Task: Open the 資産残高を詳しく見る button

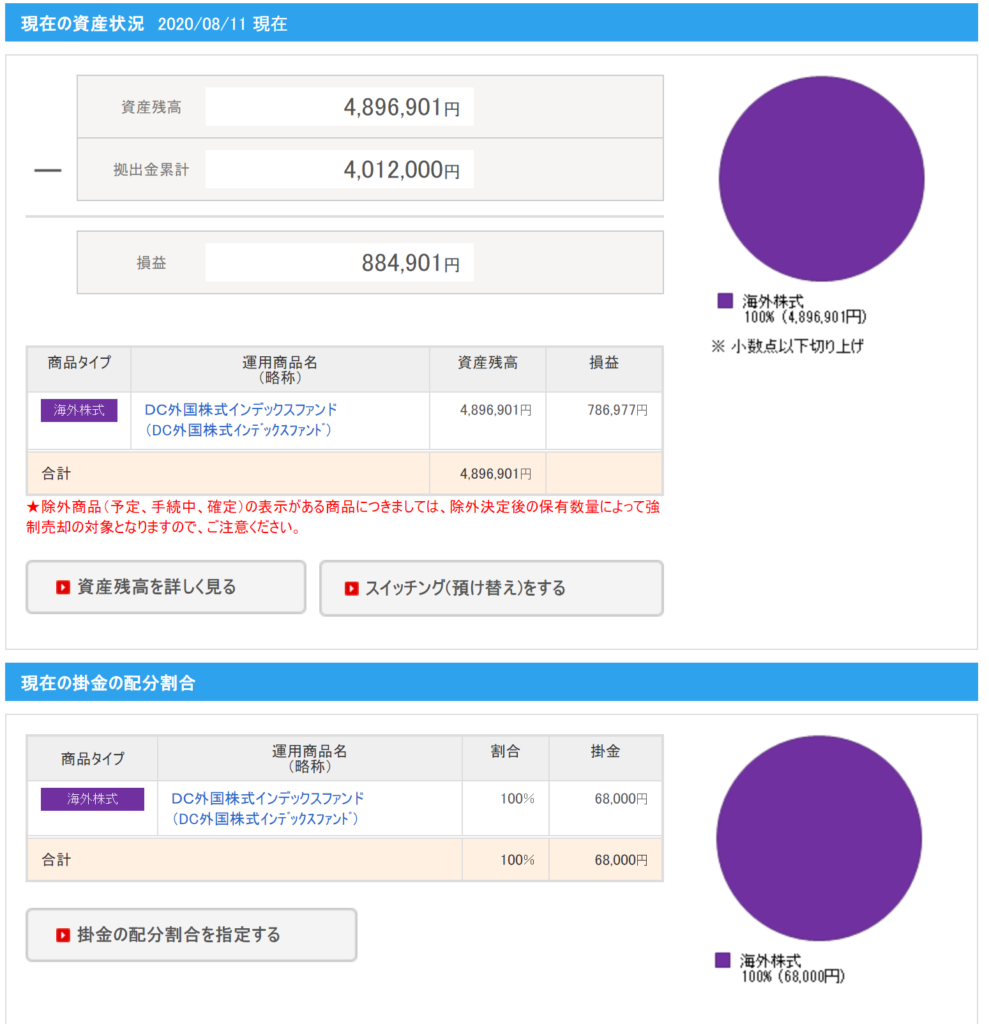Action: point(165,587)
